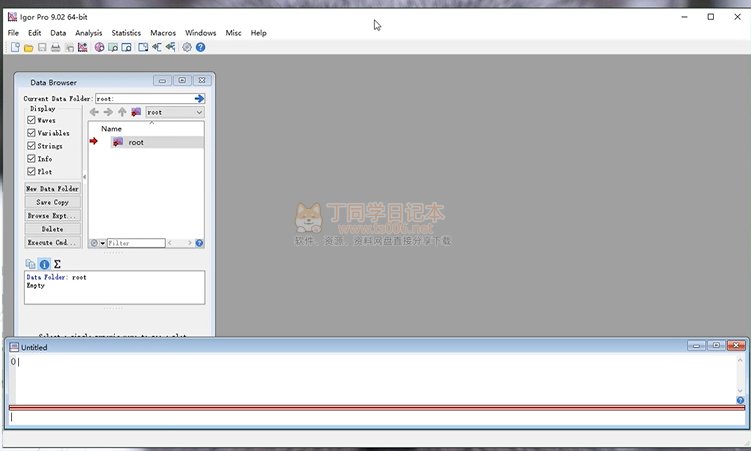
Task: Open the root folder dropdown in Data Browser
Action: point(174,112)
